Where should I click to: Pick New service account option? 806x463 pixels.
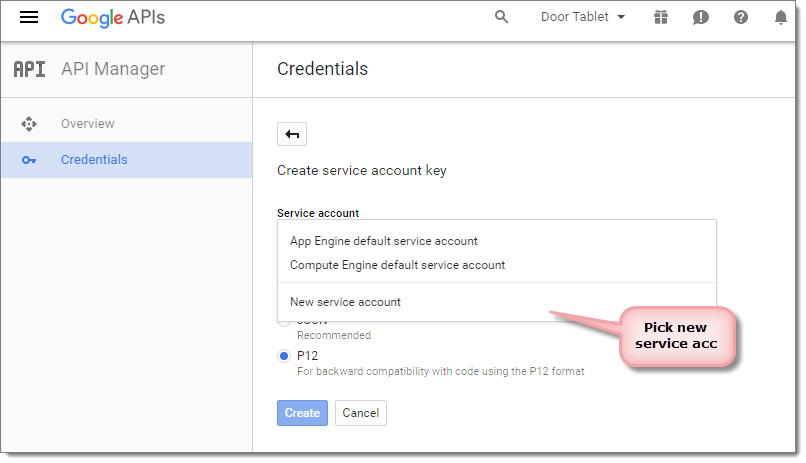(345, 302)
